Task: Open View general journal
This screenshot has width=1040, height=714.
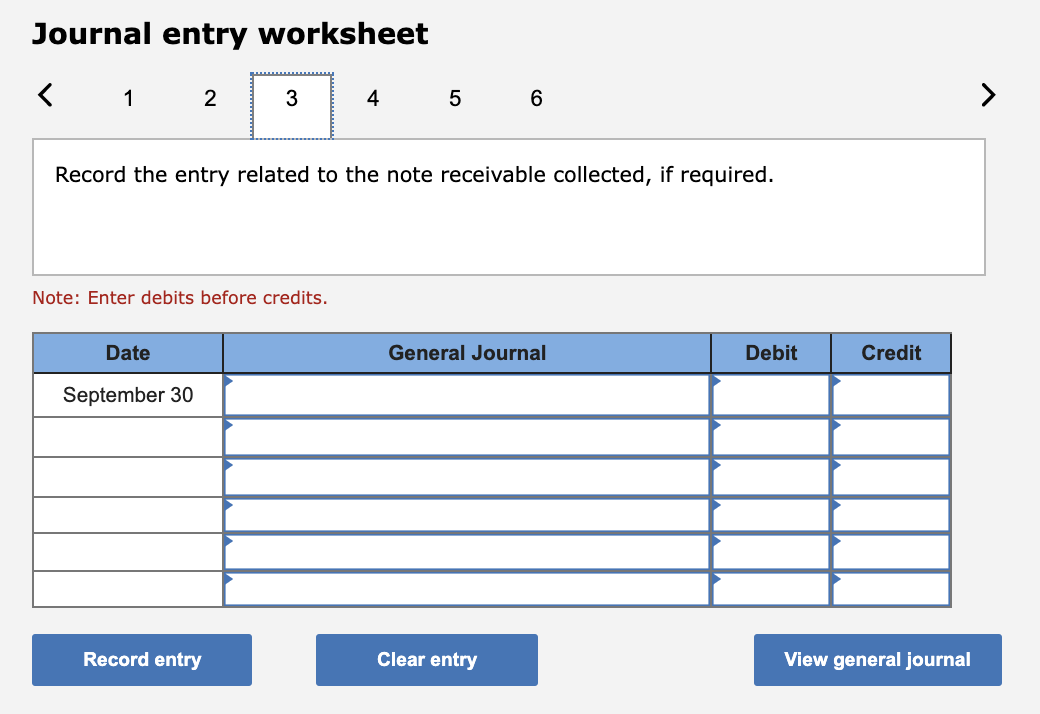Action: coord(878,660)
